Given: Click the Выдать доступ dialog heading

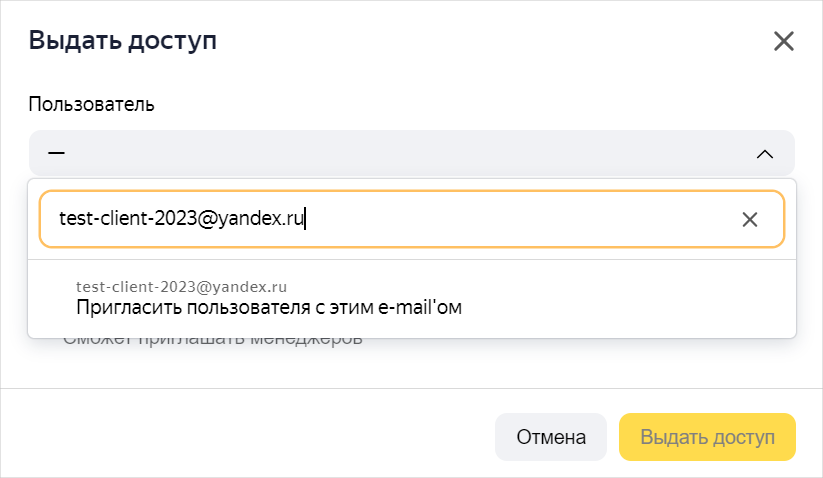Looking at the screenshot, I should click(122, 40).
